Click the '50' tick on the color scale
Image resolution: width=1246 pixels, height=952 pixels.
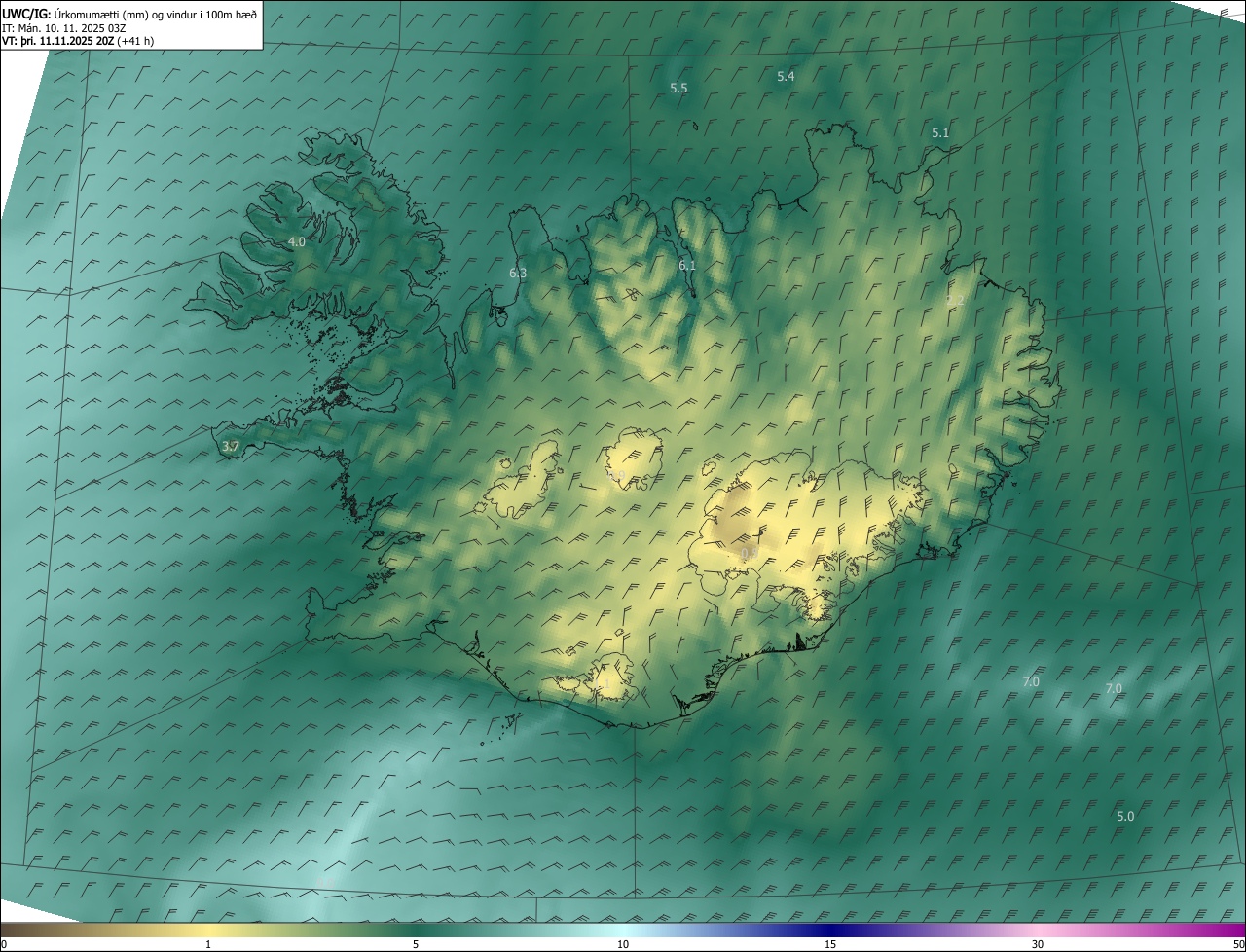[1238, 944]
